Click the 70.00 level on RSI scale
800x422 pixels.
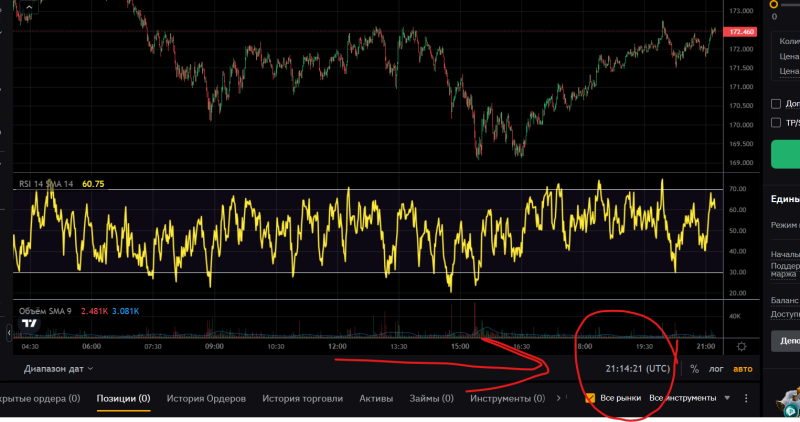point(738,189)
